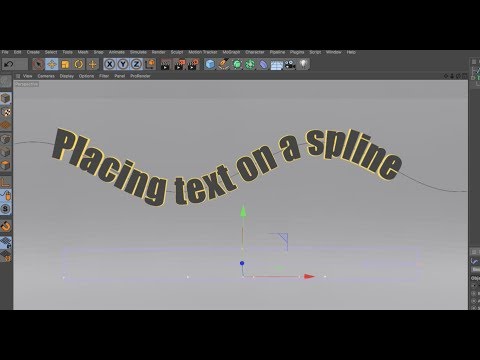
Task: Add a light object icon
Action: 303,64
